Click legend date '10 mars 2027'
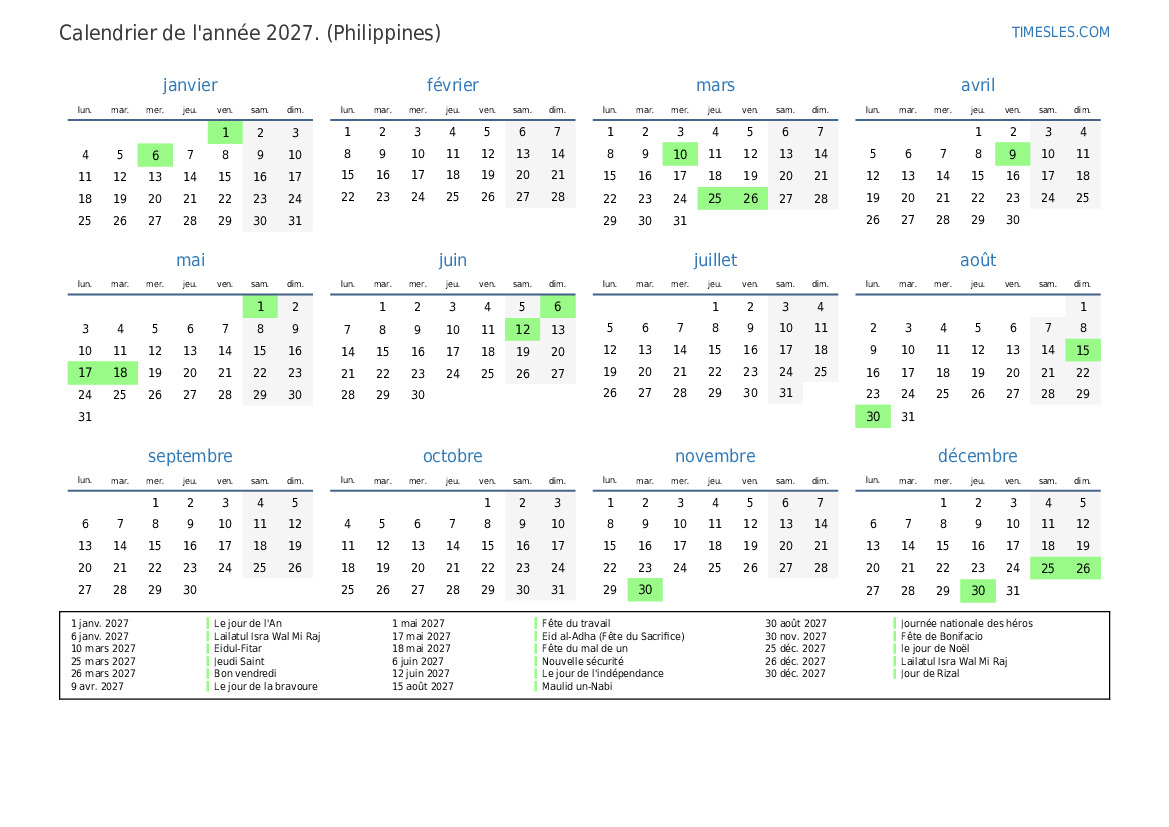Screen dimensions: 1169x827 (103, 649)
